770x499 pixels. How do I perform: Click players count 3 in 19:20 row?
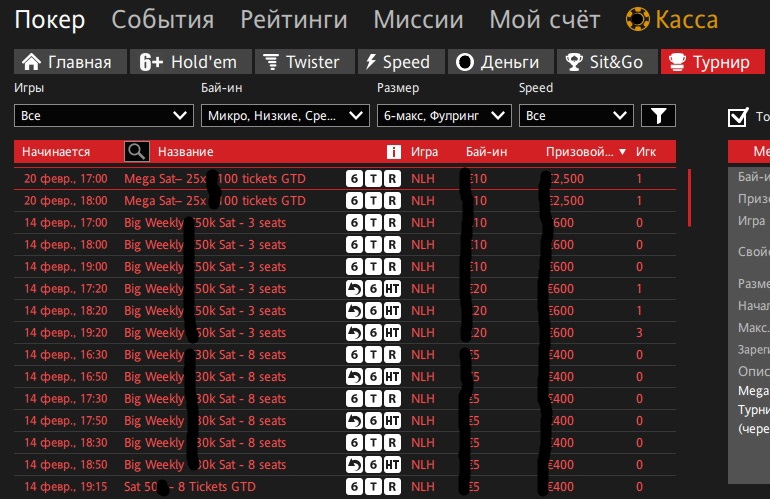pyautogui.click(x=639, y=333)
